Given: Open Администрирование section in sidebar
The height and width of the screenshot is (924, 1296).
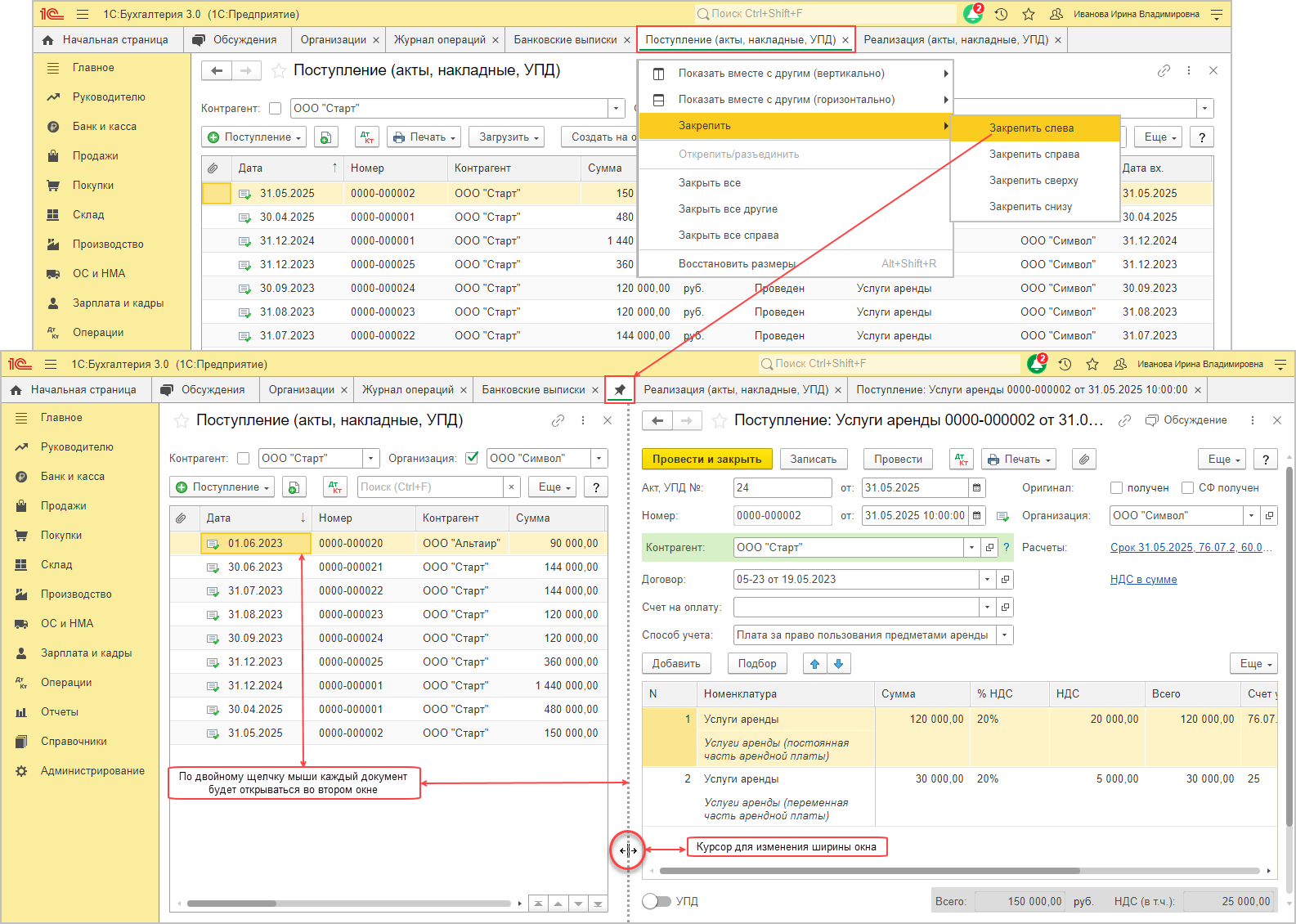Looking at the screenshot, I should (92, 771).
